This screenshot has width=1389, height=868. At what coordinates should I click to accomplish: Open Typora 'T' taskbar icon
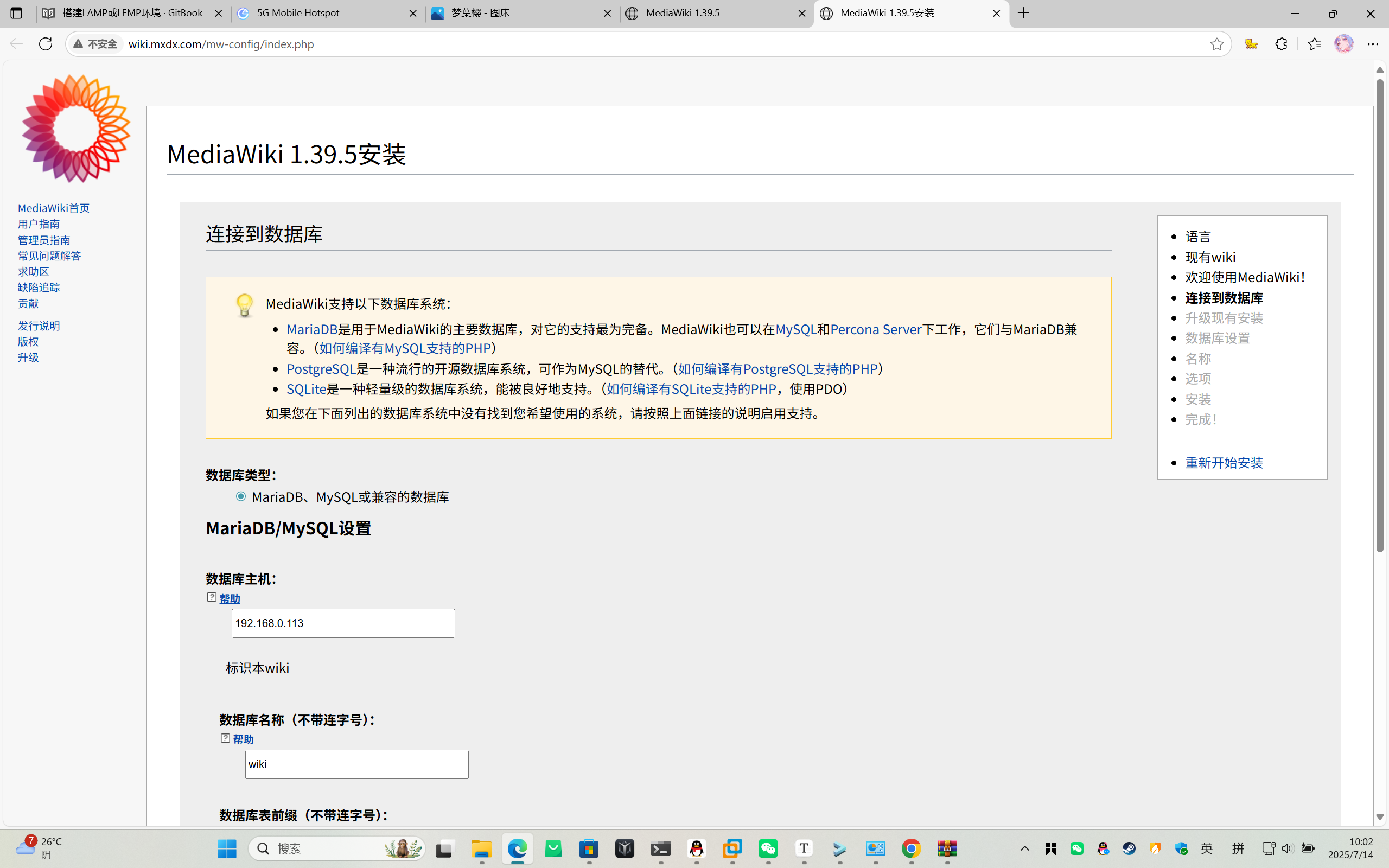(804, 848)
